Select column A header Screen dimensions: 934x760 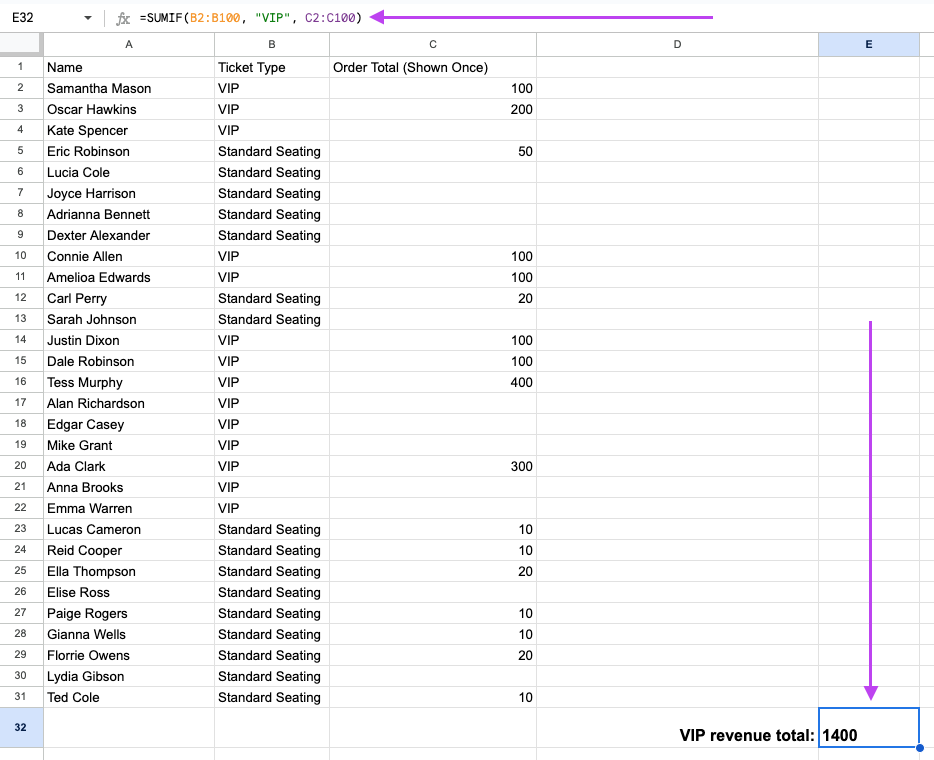[x=129, y=44]
